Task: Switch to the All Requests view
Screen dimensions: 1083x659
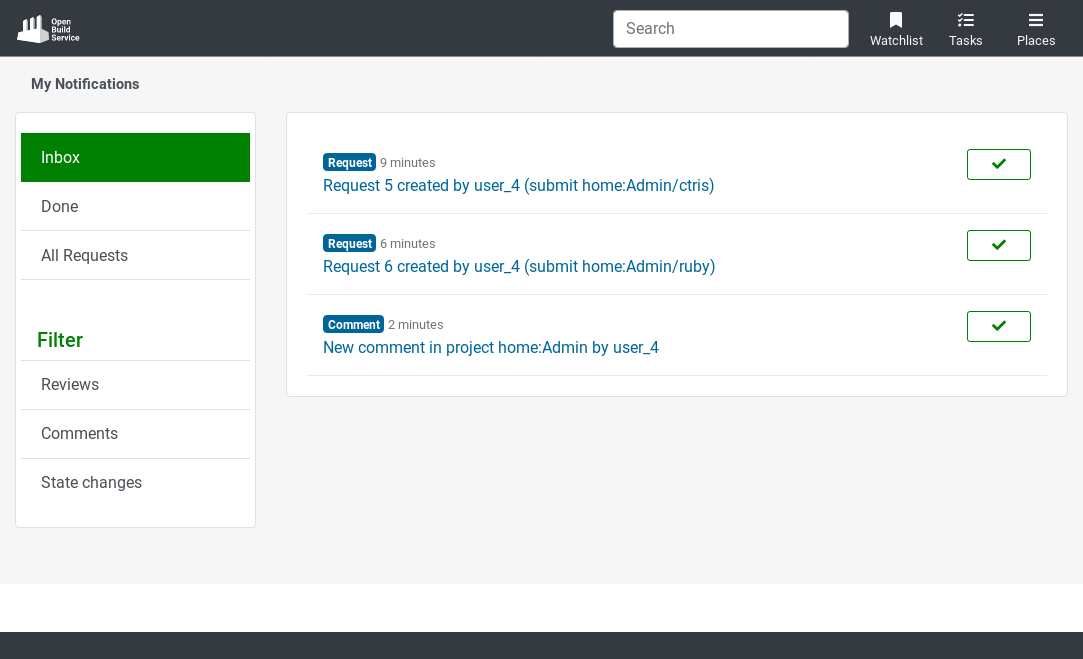Action: 84,255
